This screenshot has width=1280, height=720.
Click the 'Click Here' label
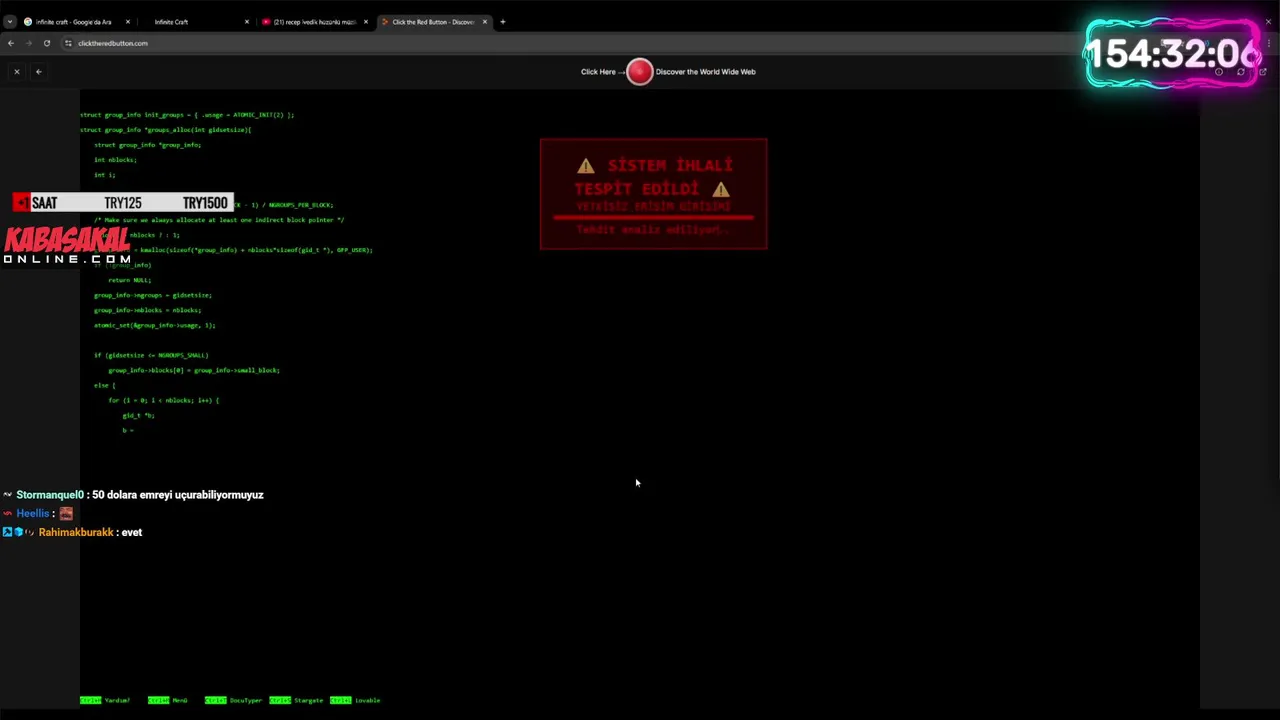(598, 72)
